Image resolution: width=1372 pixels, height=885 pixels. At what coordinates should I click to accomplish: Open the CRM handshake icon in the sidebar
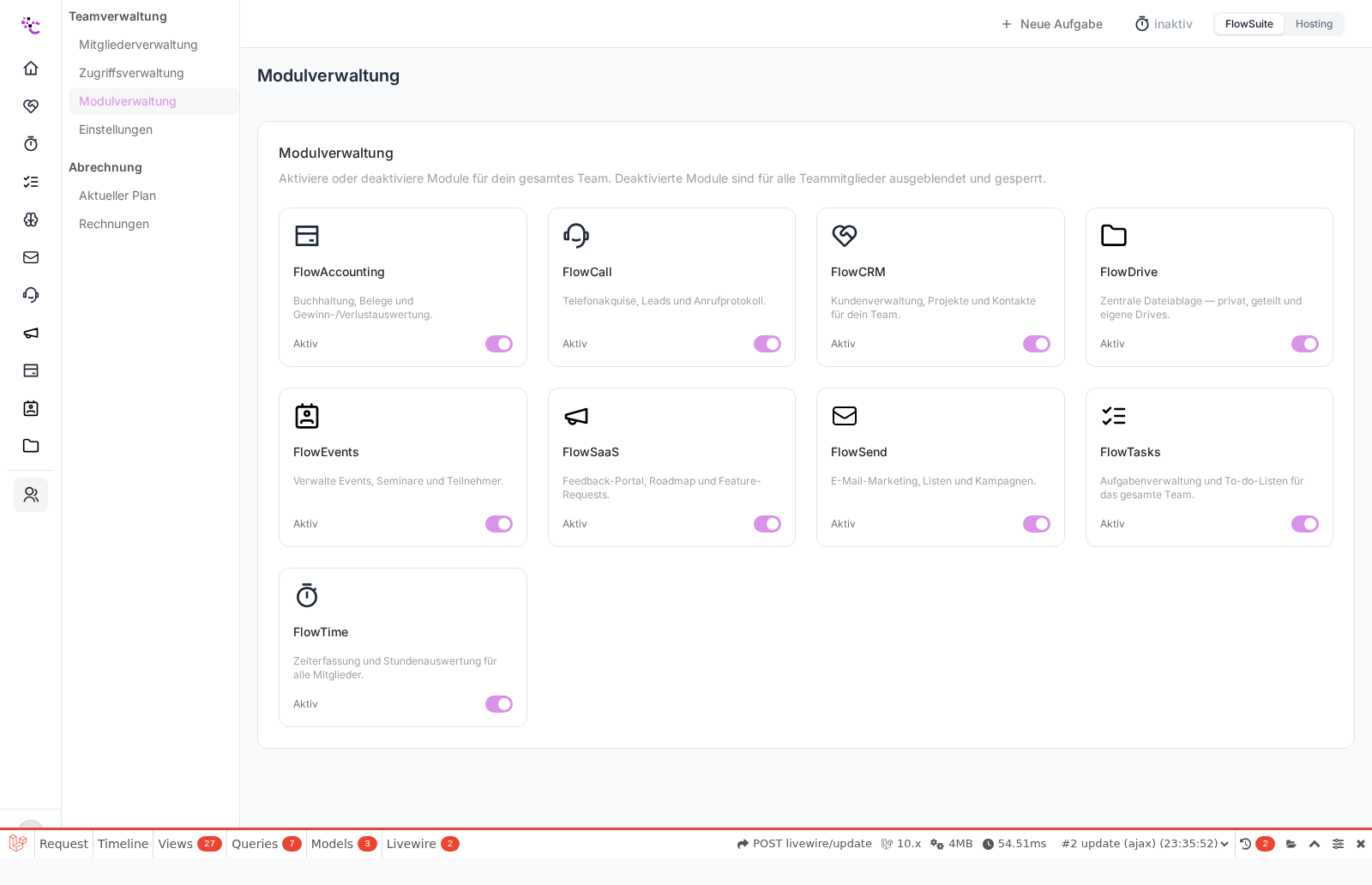31,105
